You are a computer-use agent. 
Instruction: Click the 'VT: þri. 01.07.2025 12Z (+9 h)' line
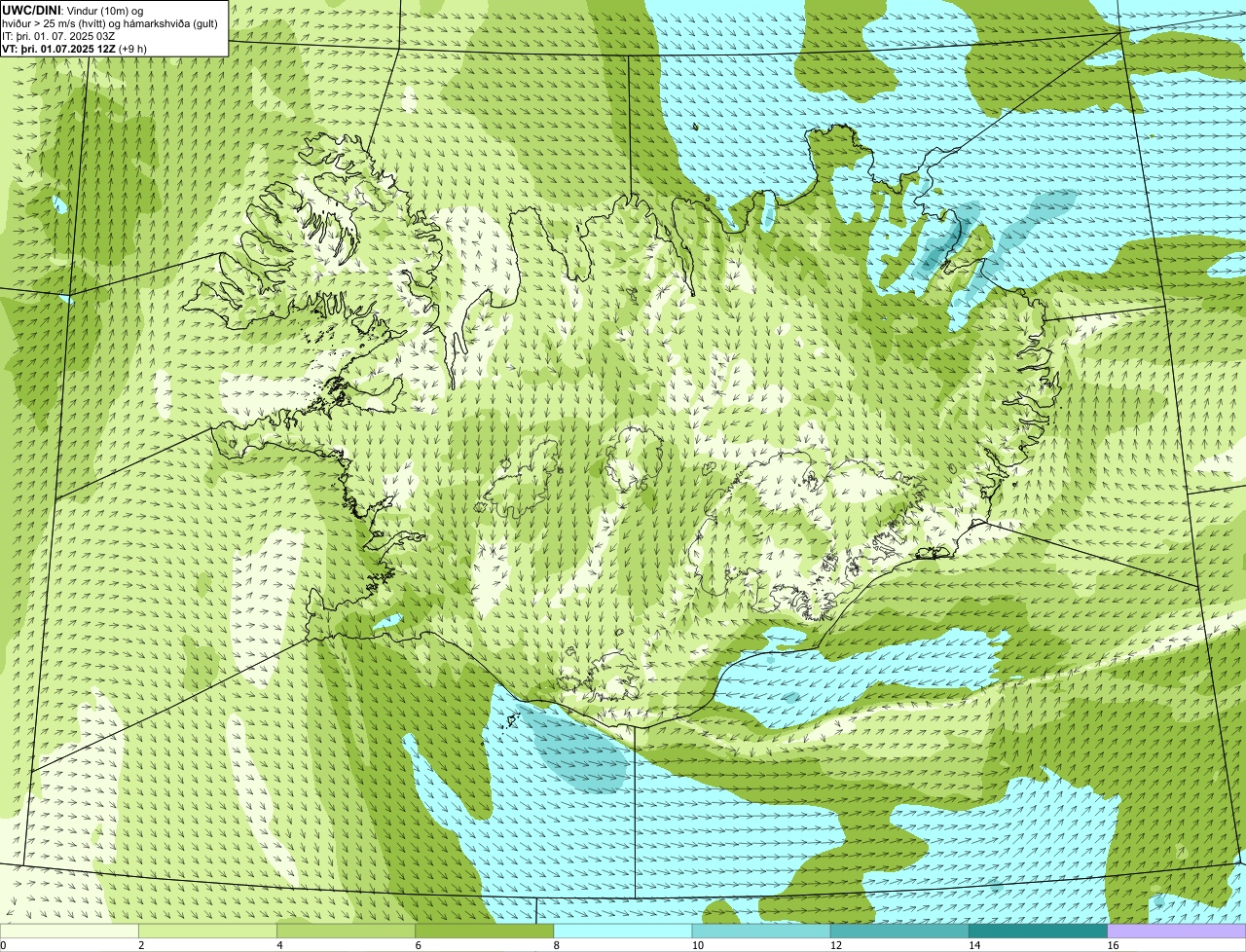[x=74, y=49]
